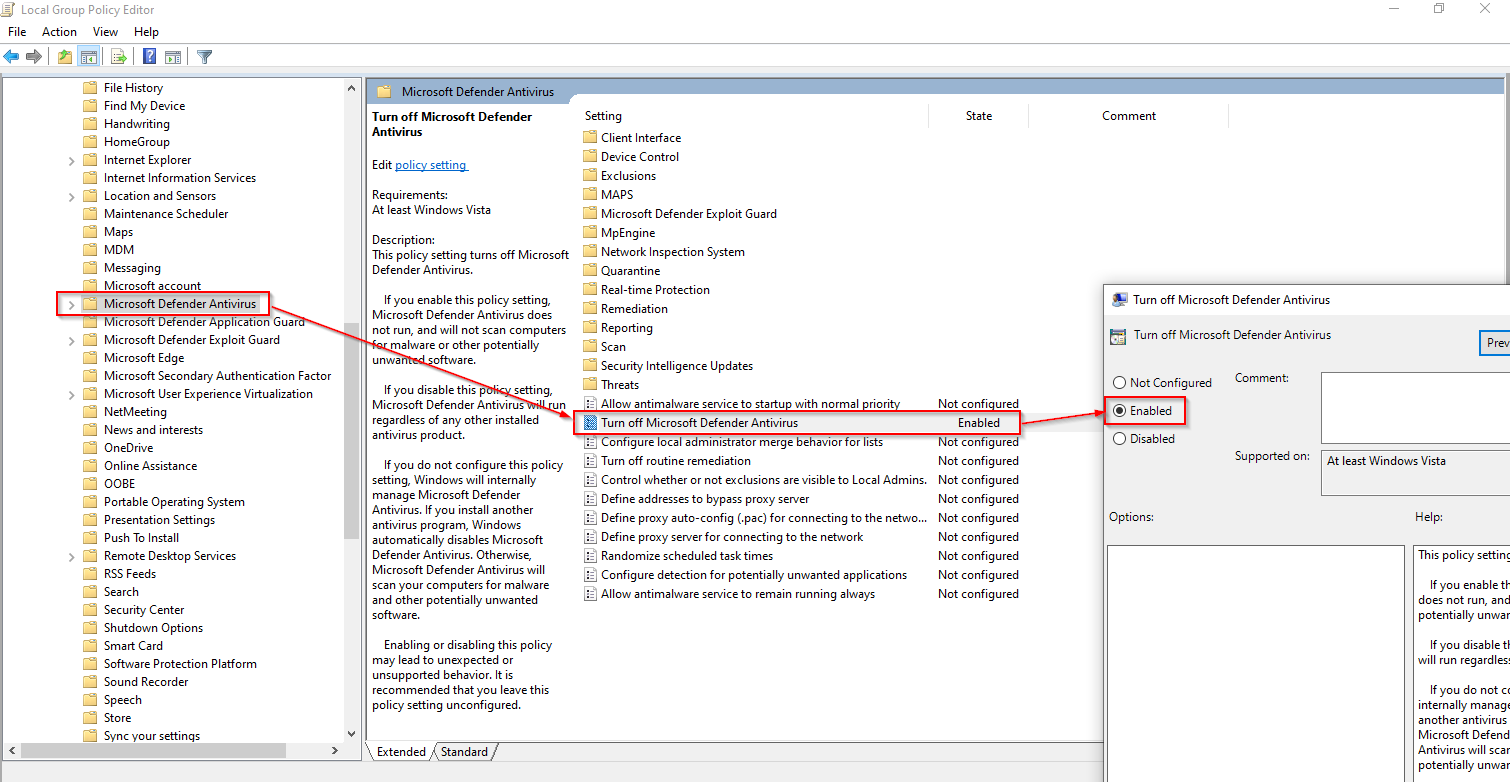Image resolution: width=1510 pixels, height=782 pixels.
Task: Click the tree pane's horizontal scroll-right arrow
Action: pos(335,750)
